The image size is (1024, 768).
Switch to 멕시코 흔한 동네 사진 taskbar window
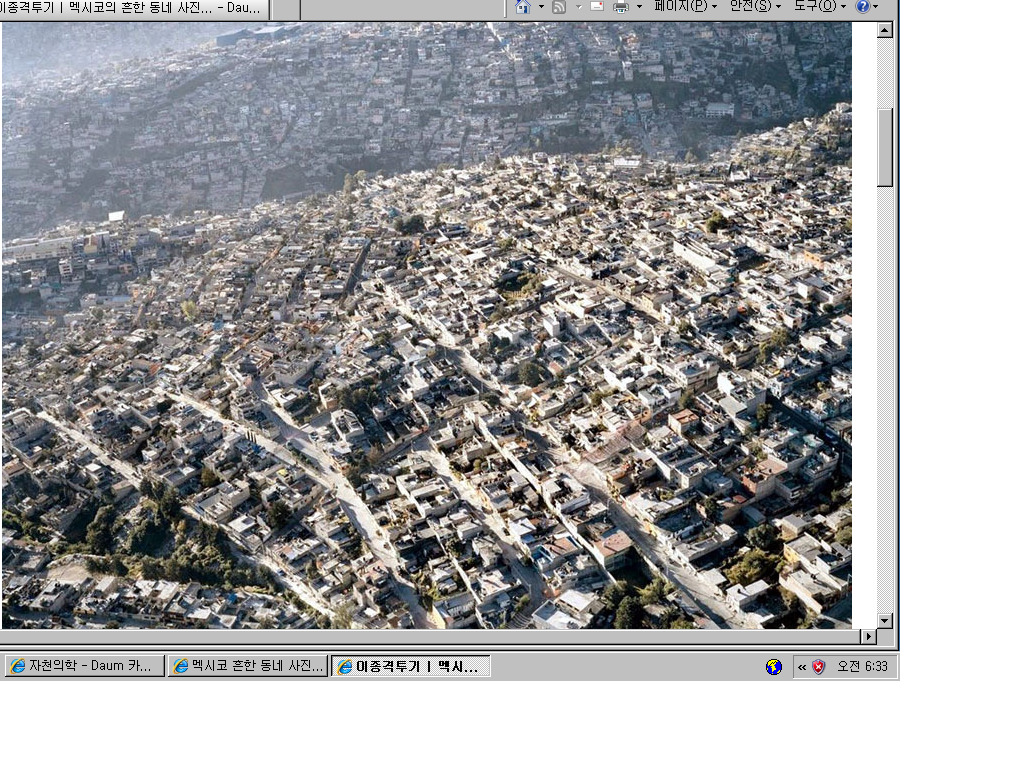(248, 666)
